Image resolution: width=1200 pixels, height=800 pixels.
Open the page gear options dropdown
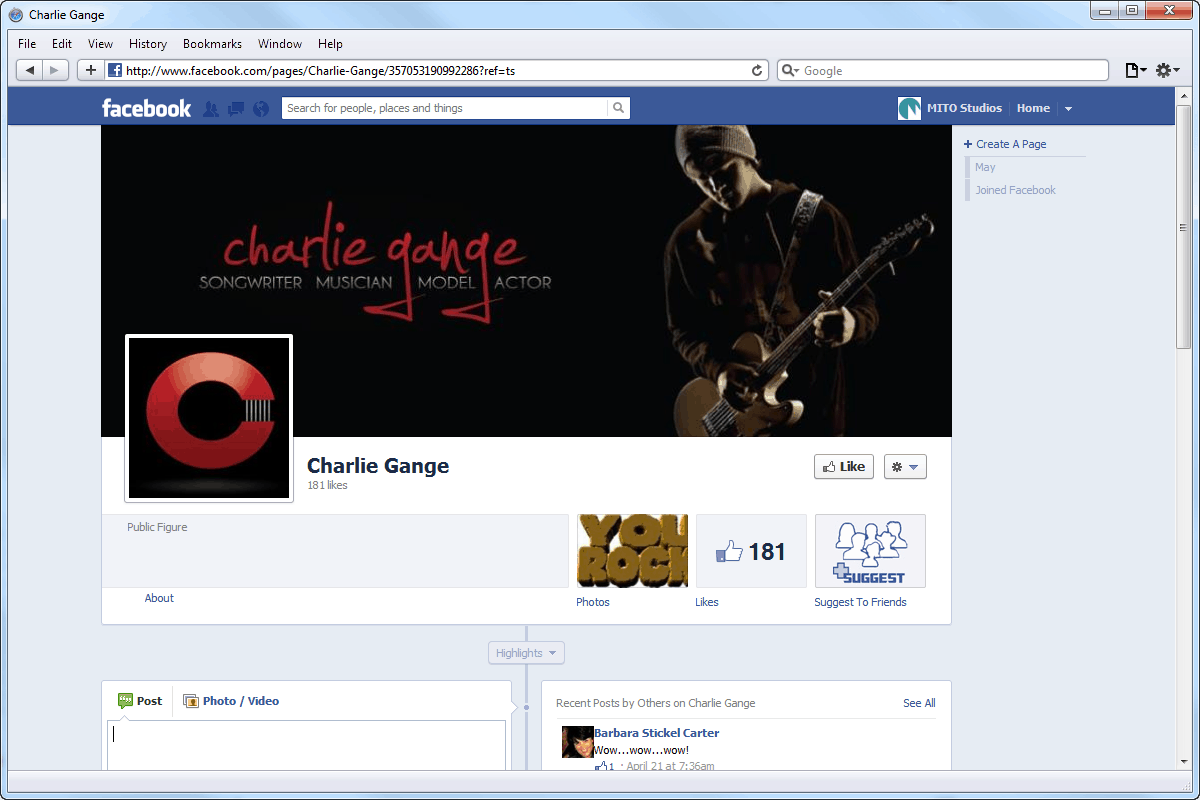905,466
